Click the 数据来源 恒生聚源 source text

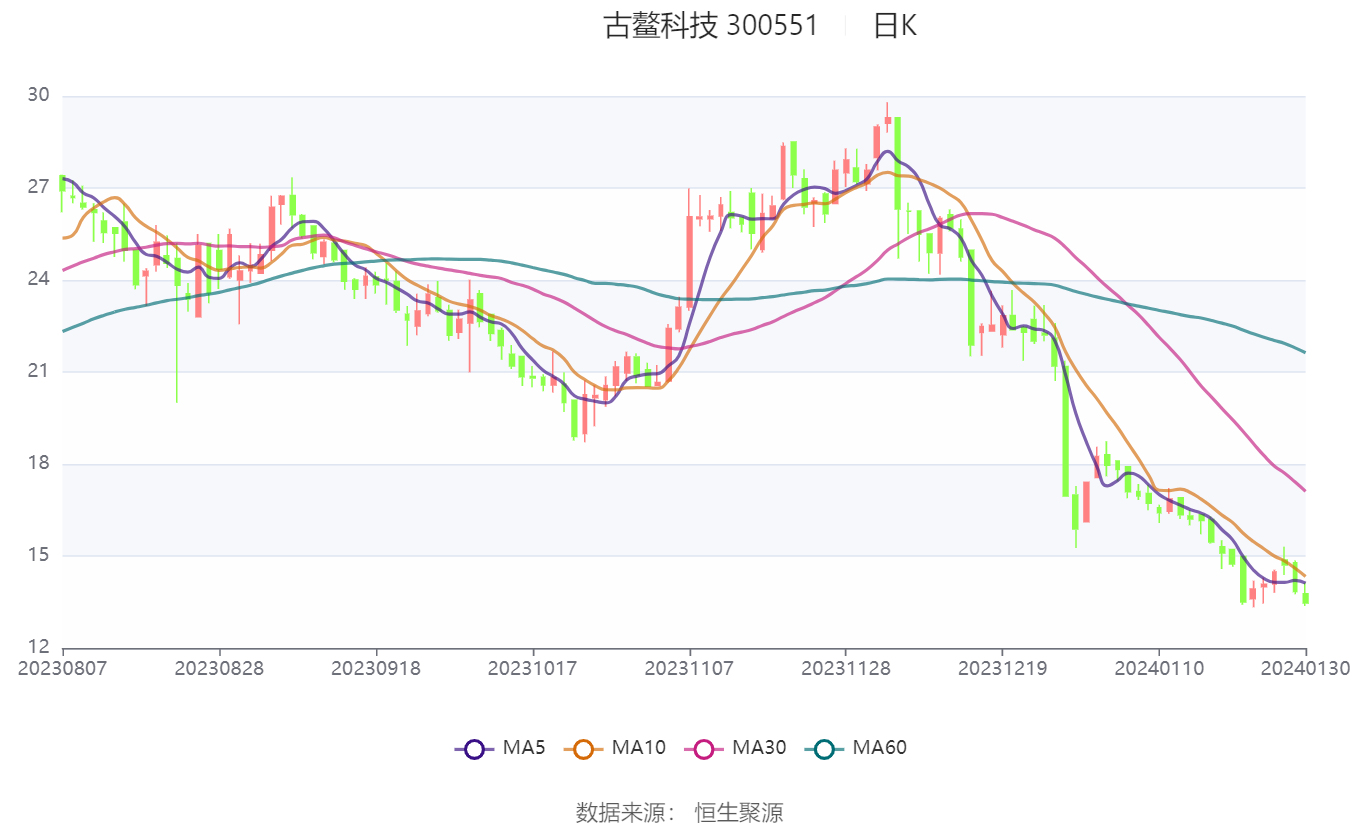(x=680, y=812)
